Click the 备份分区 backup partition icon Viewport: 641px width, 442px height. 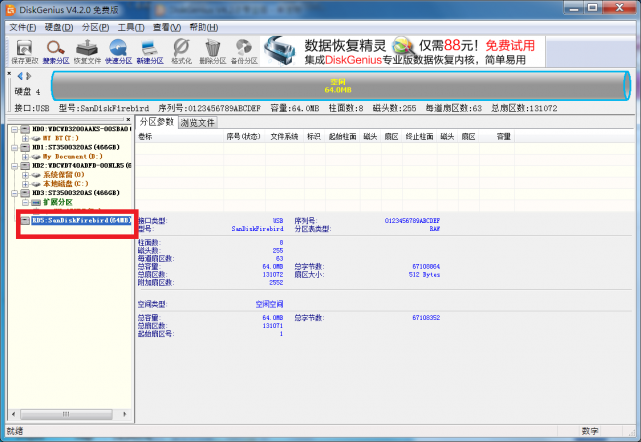(244, 52)
